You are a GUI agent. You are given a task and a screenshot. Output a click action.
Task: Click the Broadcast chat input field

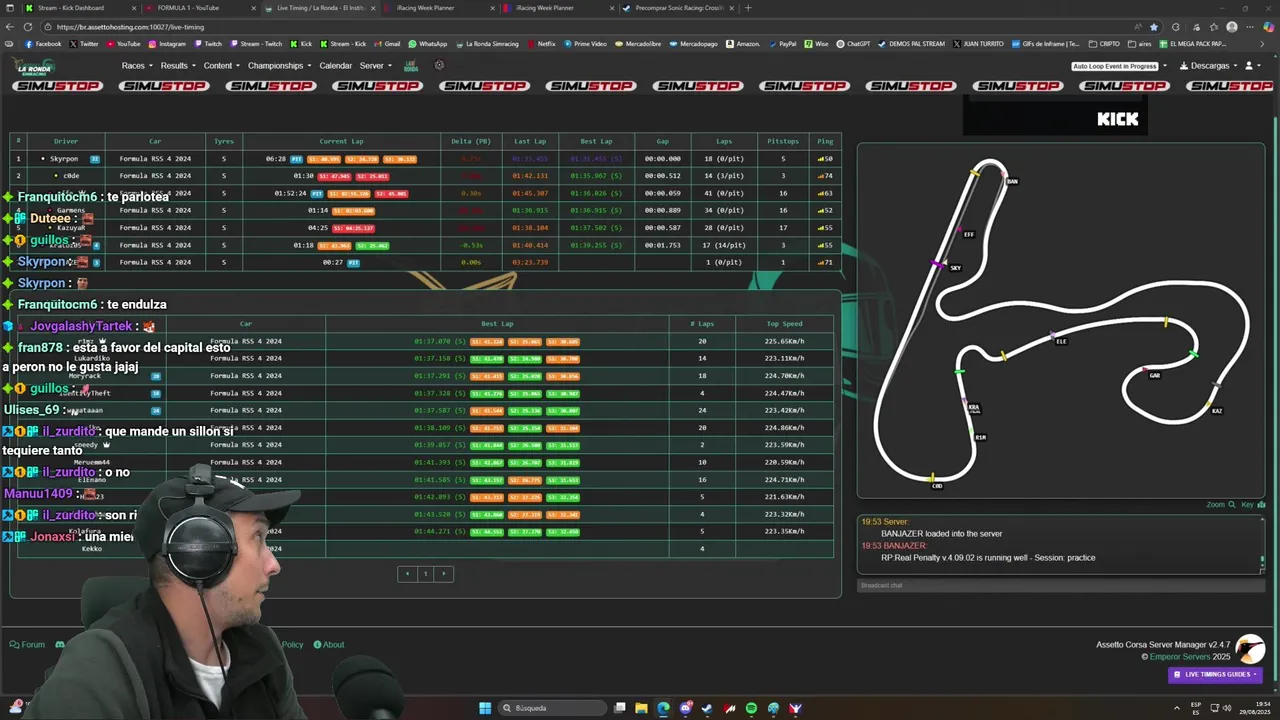tap(1060, 585)
